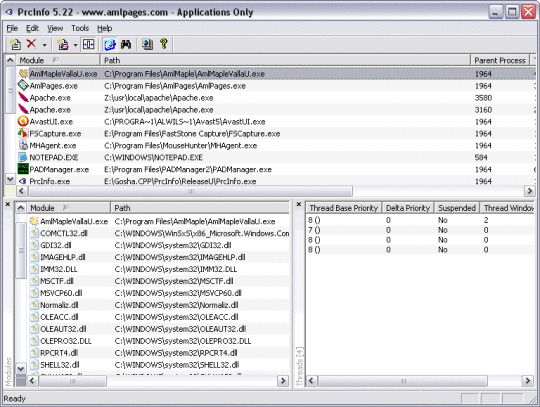The image size is (540, 407).
Task: Select the first Apache.exe feather icon with parent 3580
Action: 23,97
